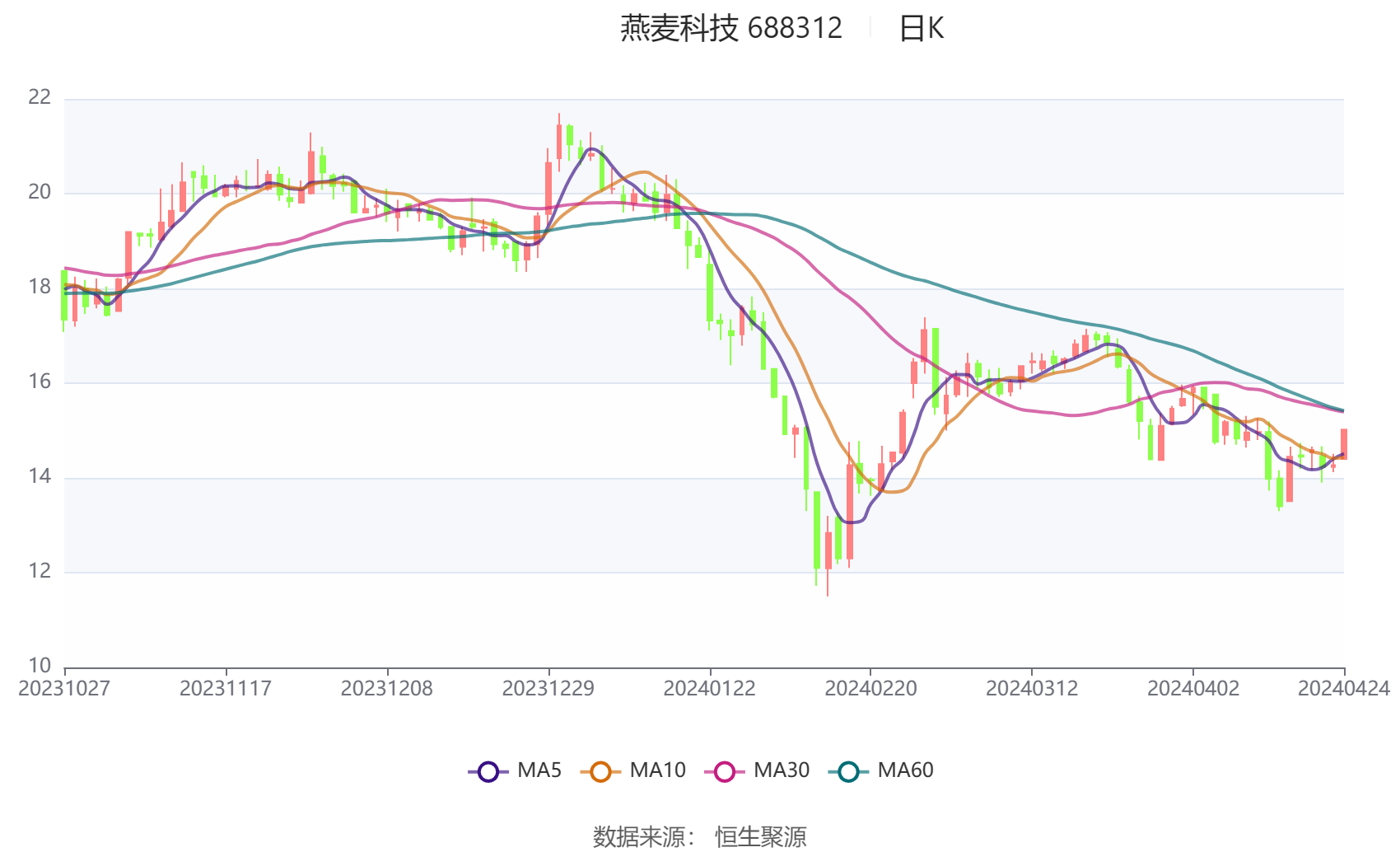Toggle the MA60 legend series
The image size is (1400, 852).
[x=881, y=770]
